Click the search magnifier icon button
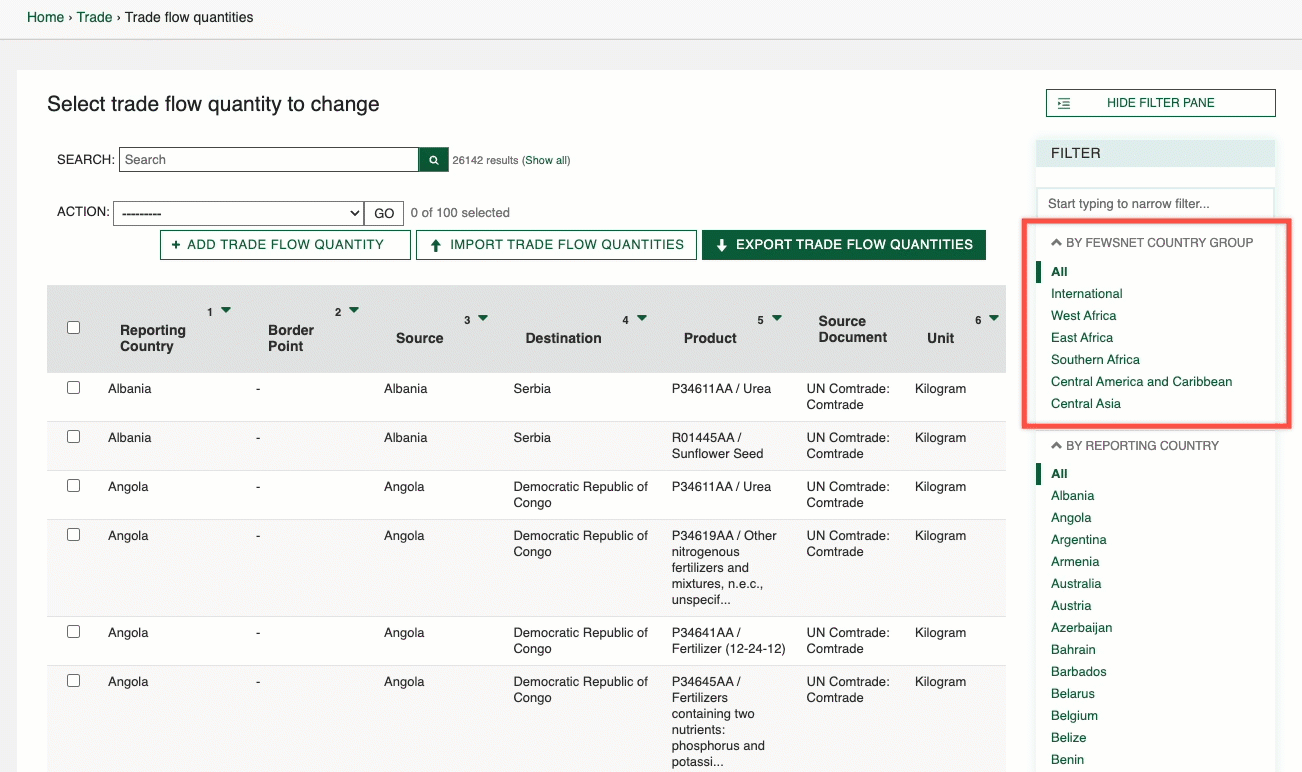Image resolution: width=1302 pixels, height=772 pixels. point(433,160)
